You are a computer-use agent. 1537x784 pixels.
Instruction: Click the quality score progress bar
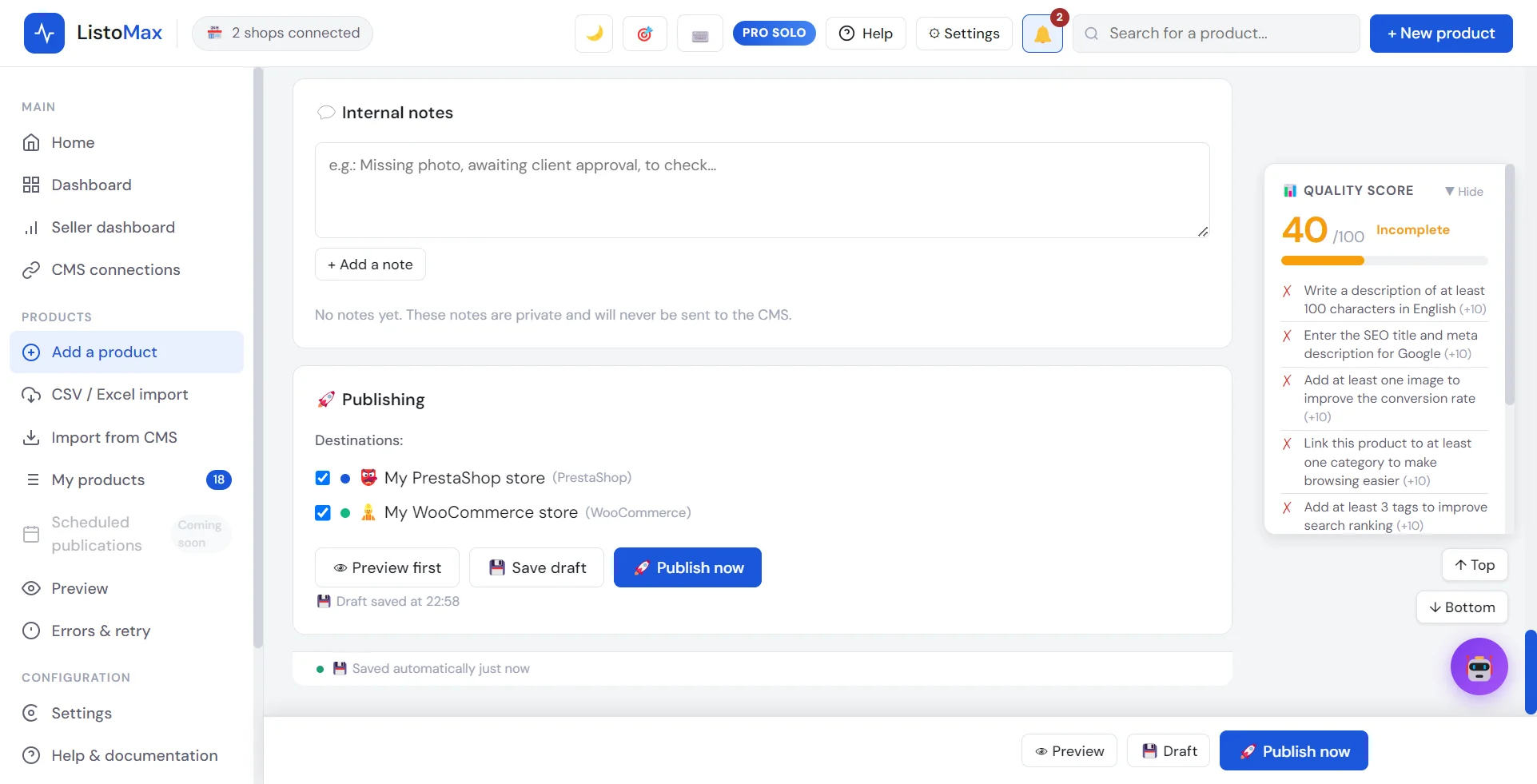click(1384, 261)
